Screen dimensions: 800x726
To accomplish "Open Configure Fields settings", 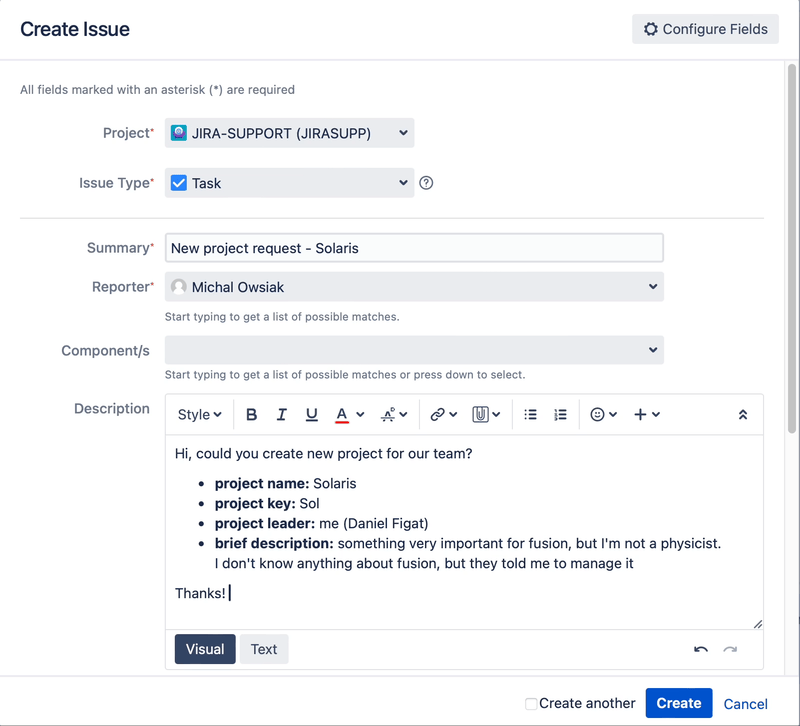I will (705, 29).
